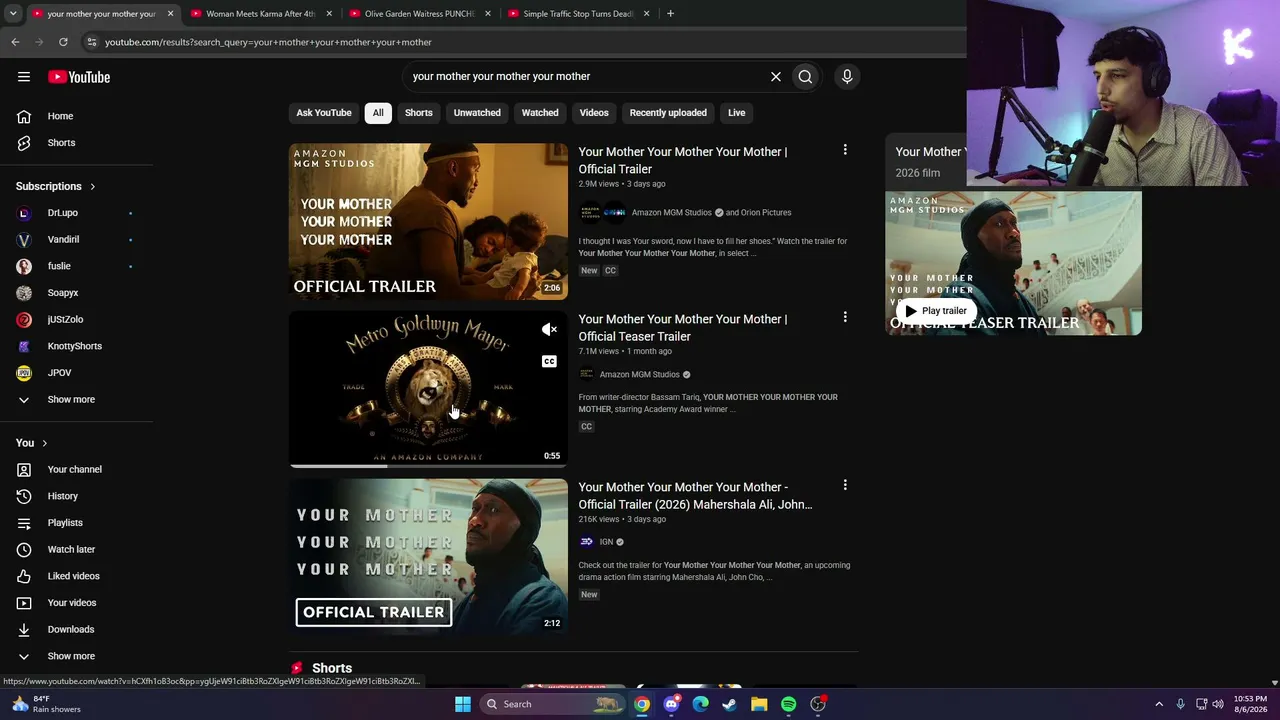View site information icon in address bar
The width and height of the screenshot is (1280, 720).
[91, 42]
